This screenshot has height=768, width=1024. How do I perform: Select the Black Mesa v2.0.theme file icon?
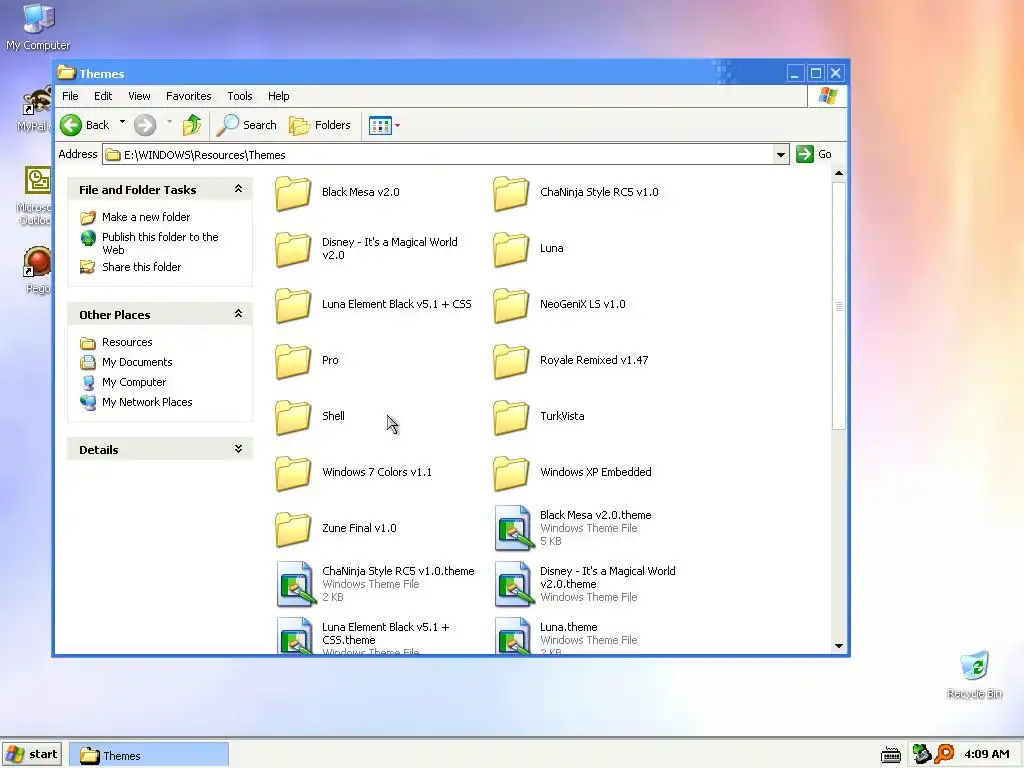[x=513, y=528]
